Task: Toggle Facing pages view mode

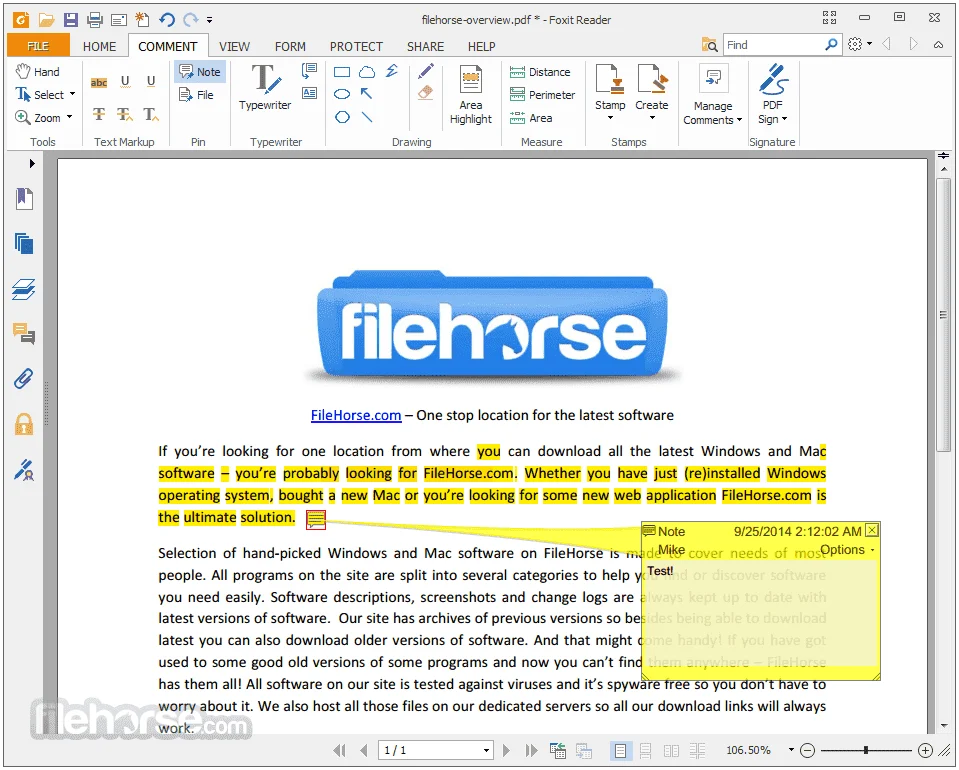Action: tap(671, 750)
